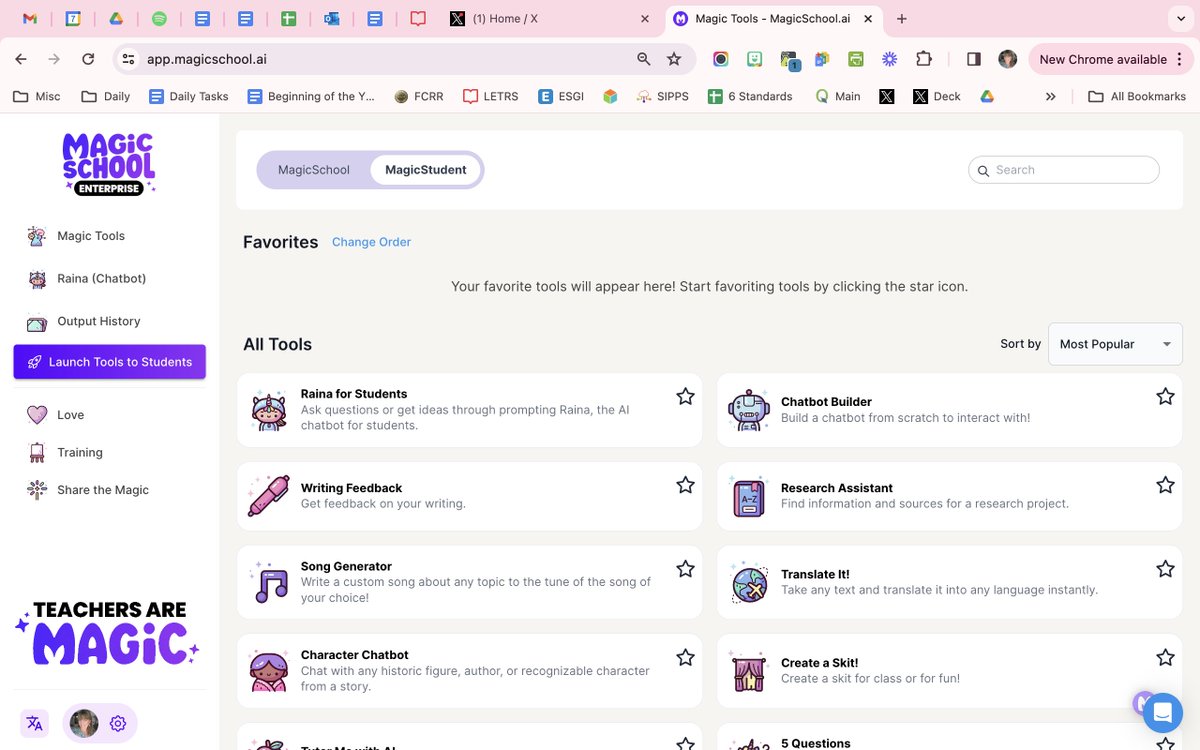
Task: Open the Misc bookmarks folder
Action: point(37,97)
